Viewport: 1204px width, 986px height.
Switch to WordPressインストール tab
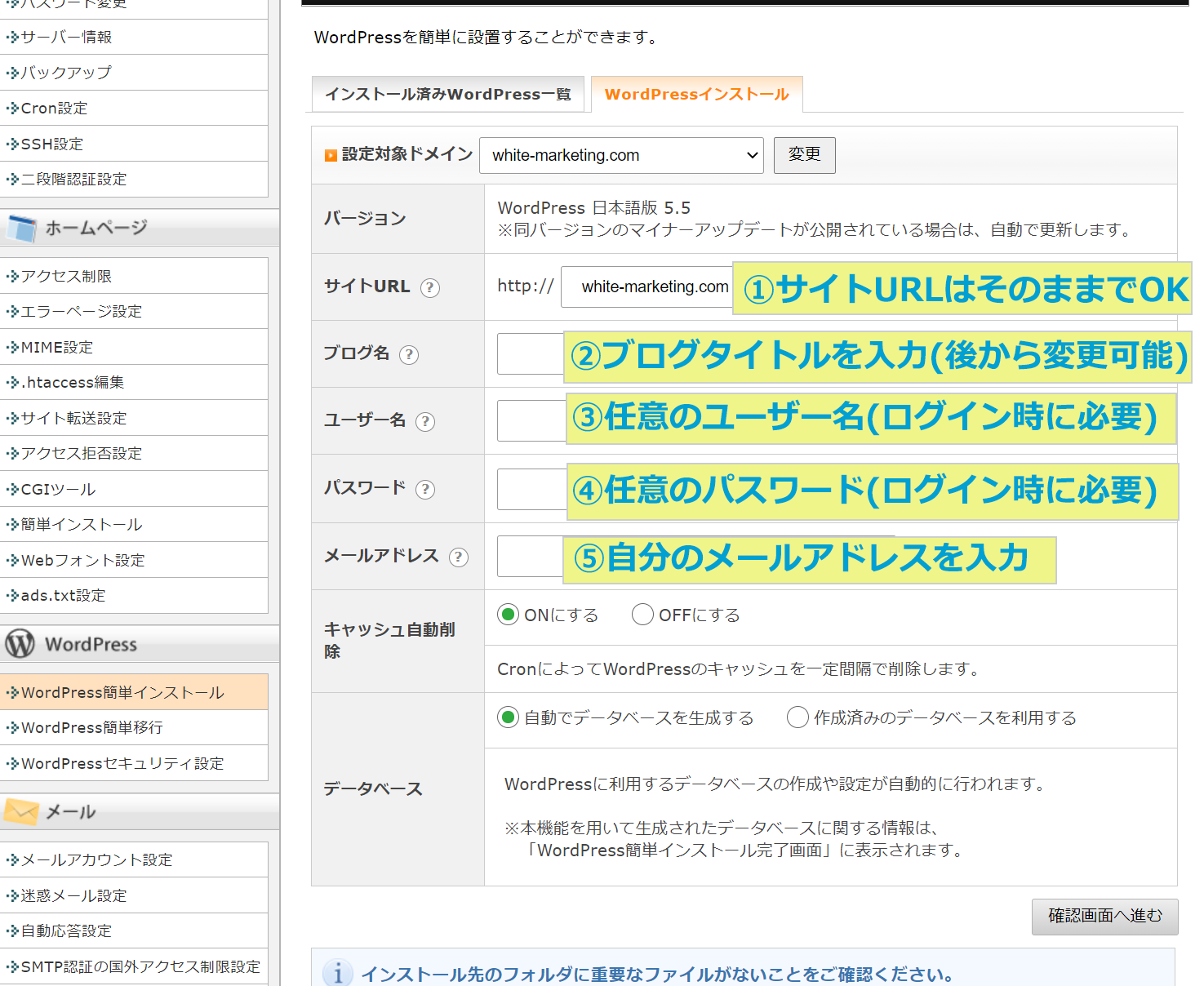[x=697, y=94]
